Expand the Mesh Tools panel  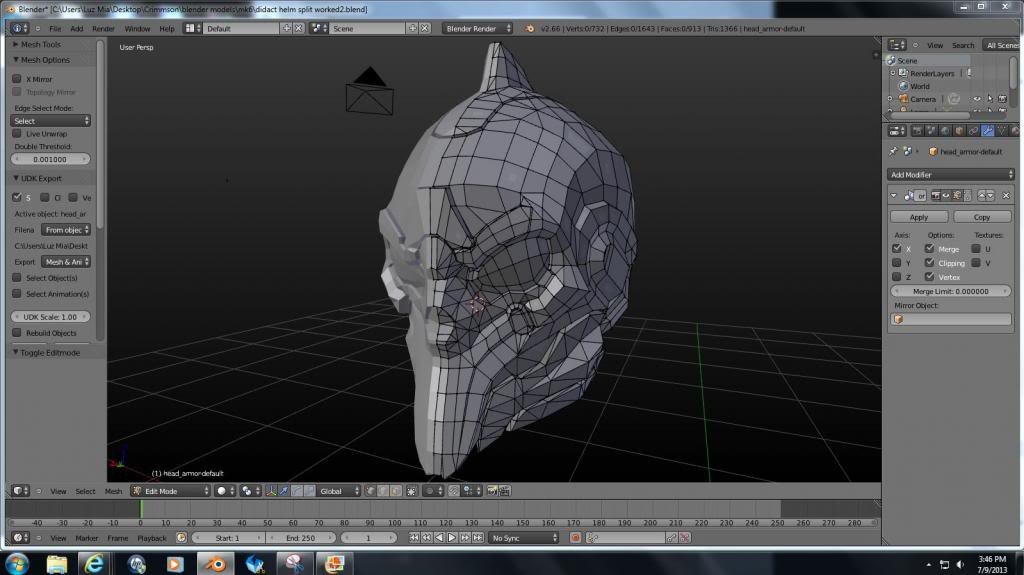(40, 44)
